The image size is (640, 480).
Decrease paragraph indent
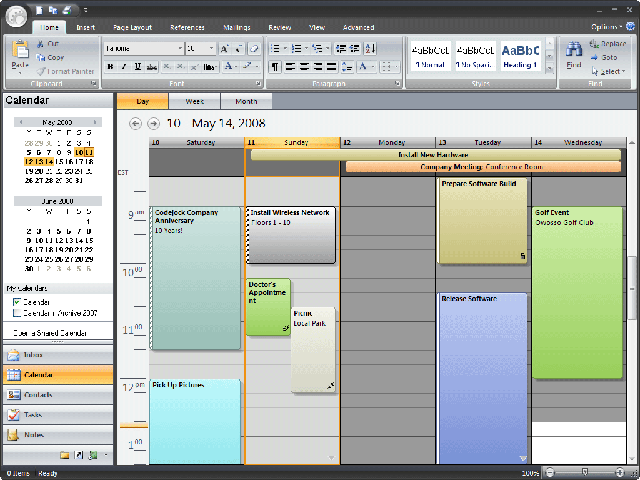click(340, 49)
